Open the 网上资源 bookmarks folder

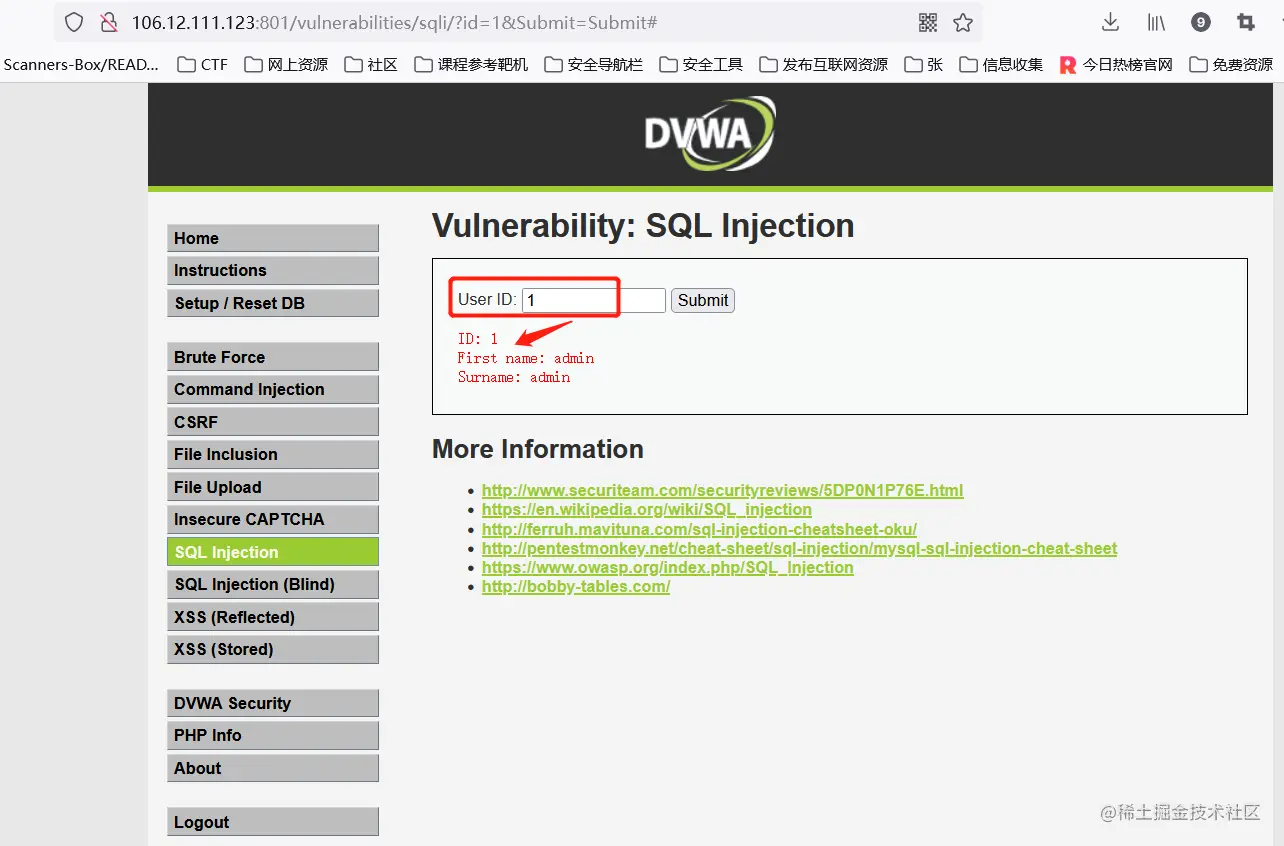(x=285, y=64)
